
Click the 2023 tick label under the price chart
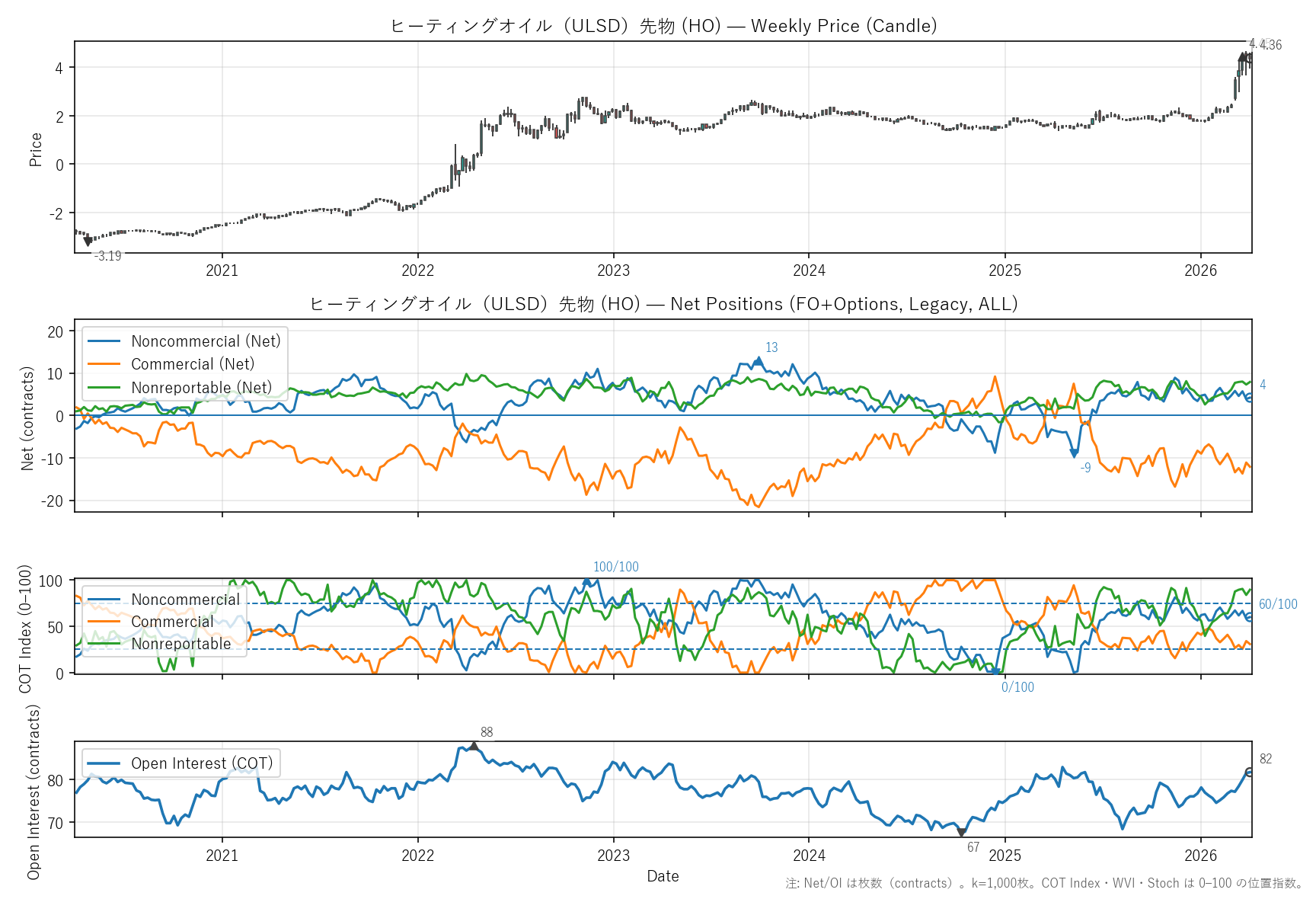[x=613, y=270]
